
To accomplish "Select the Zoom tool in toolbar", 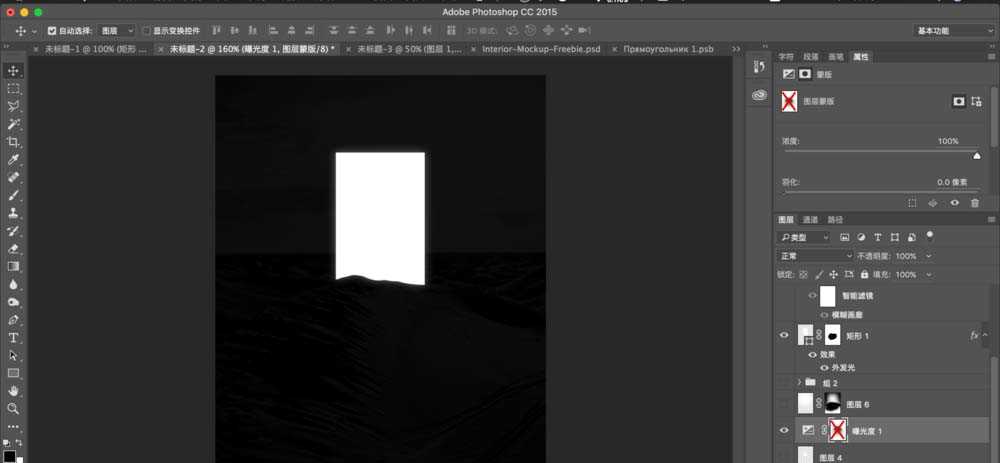I will [x=14, y=409].
